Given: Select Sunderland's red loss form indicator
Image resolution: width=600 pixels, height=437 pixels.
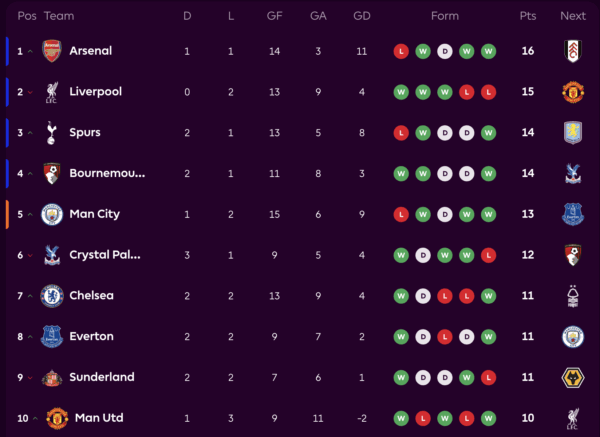Looking at the screenshot, I should tap(488, 378).
